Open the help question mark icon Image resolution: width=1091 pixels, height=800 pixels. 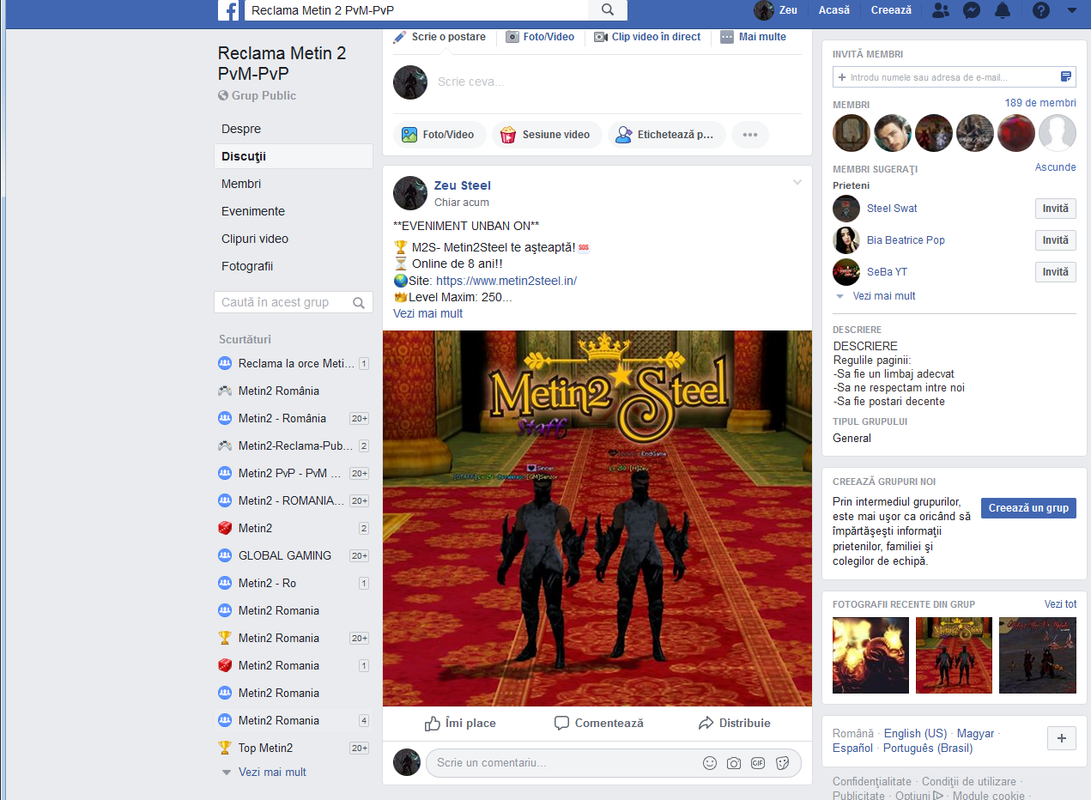tap(1041, 10)
